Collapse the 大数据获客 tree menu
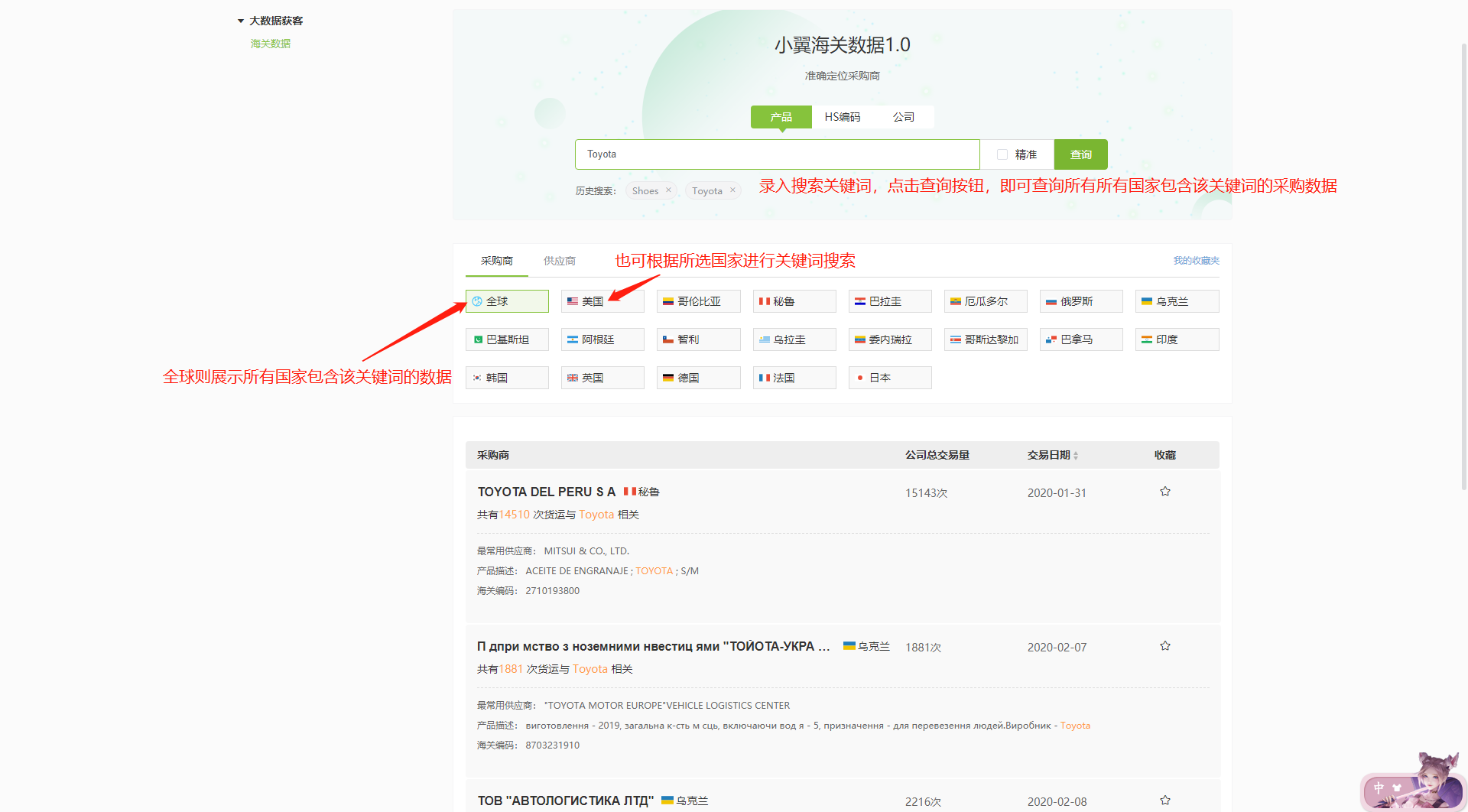Screen dimensions: 1468x812 coord(241,21)
